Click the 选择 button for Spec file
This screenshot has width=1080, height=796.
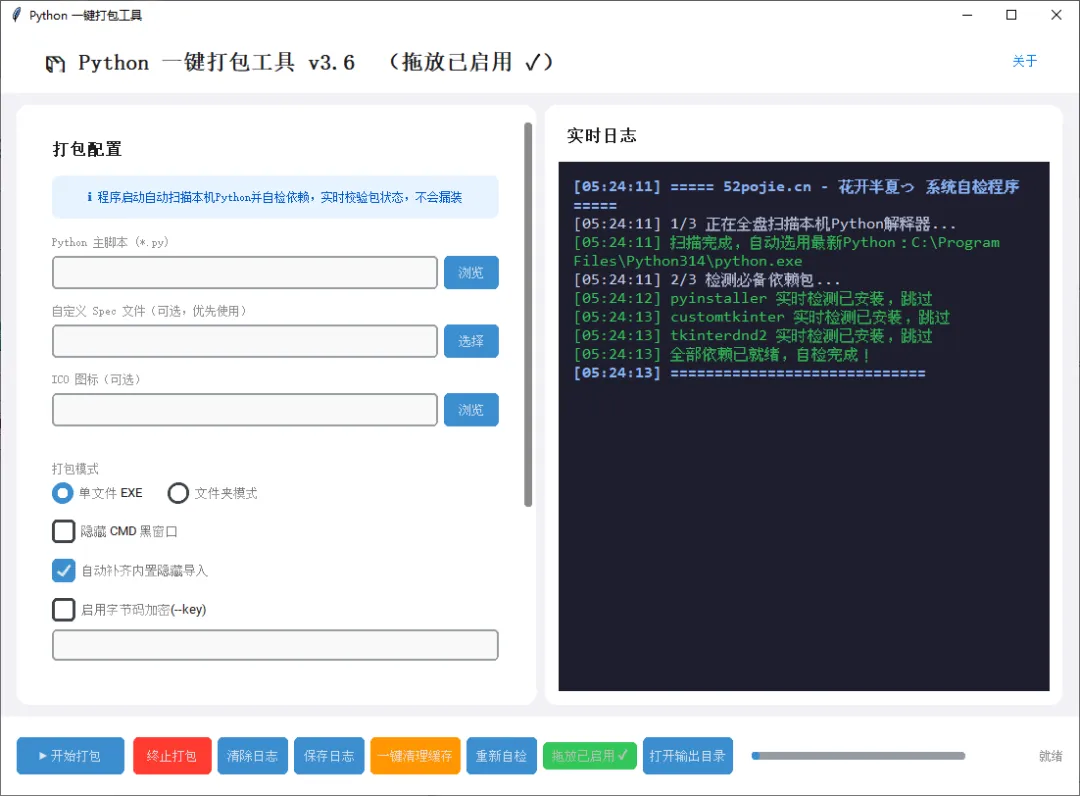[471, 341]
